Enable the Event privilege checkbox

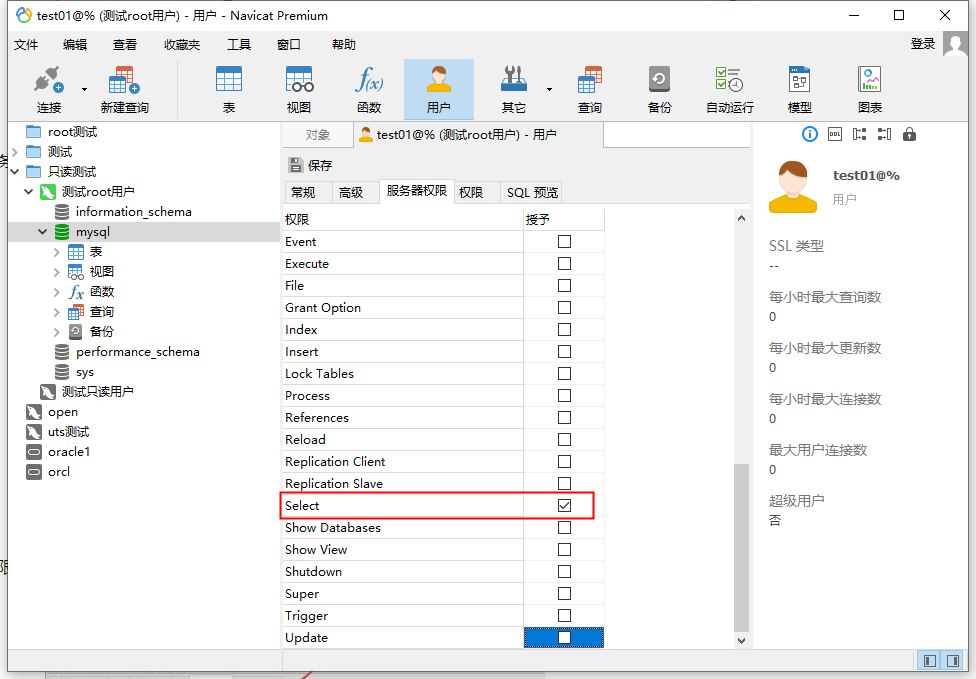point(565,241)
